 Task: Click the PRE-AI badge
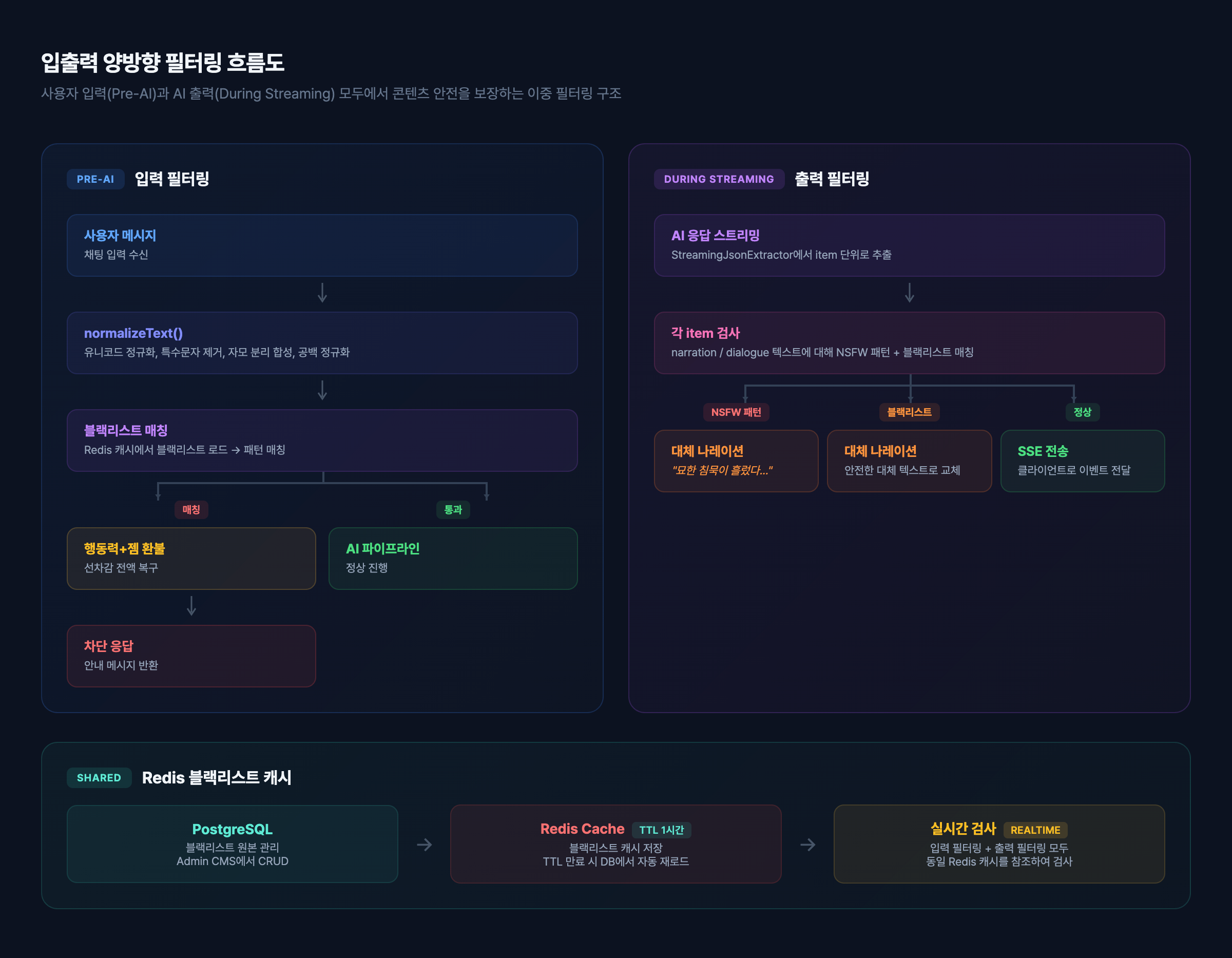pos(95,179)
